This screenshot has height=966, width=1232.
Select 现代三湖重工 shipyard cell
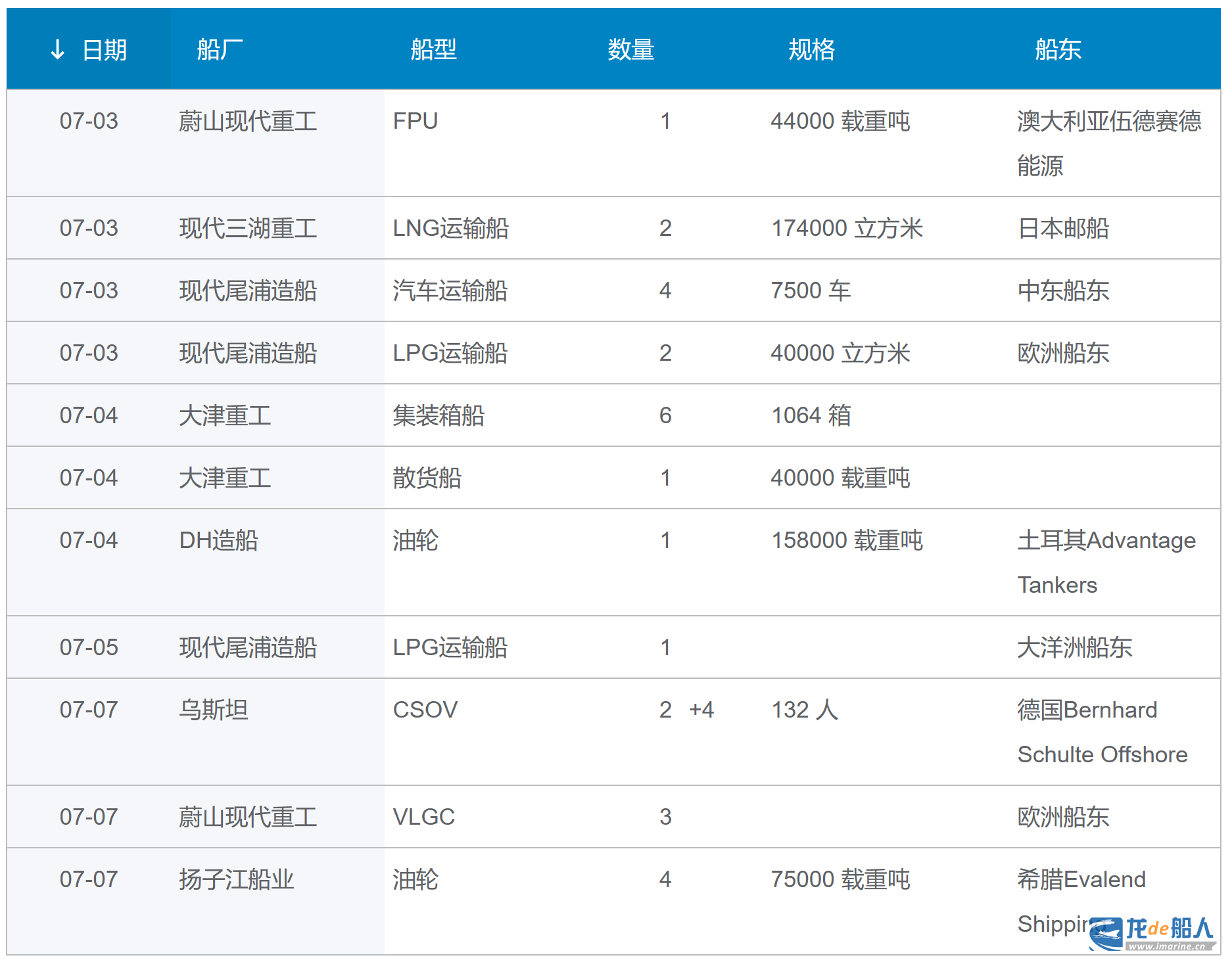(248, 229)
